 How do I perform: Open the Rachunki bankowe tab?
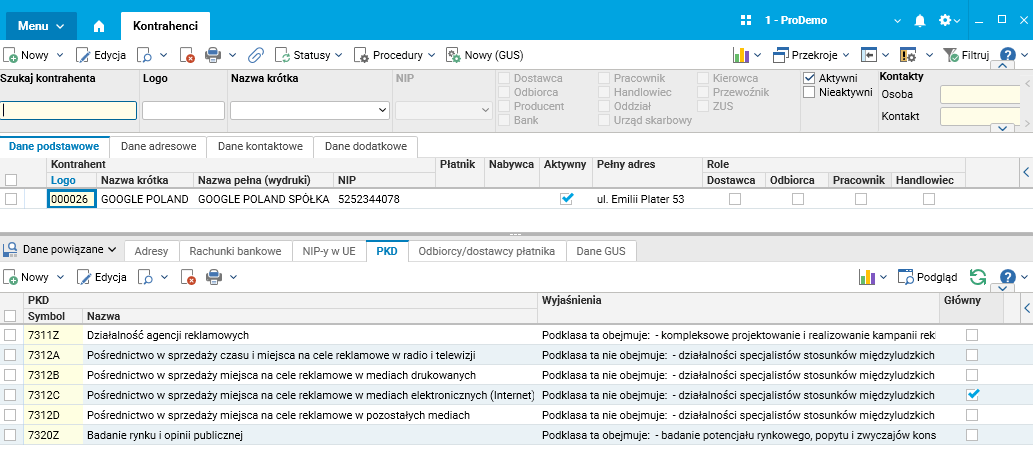(236, 251)
